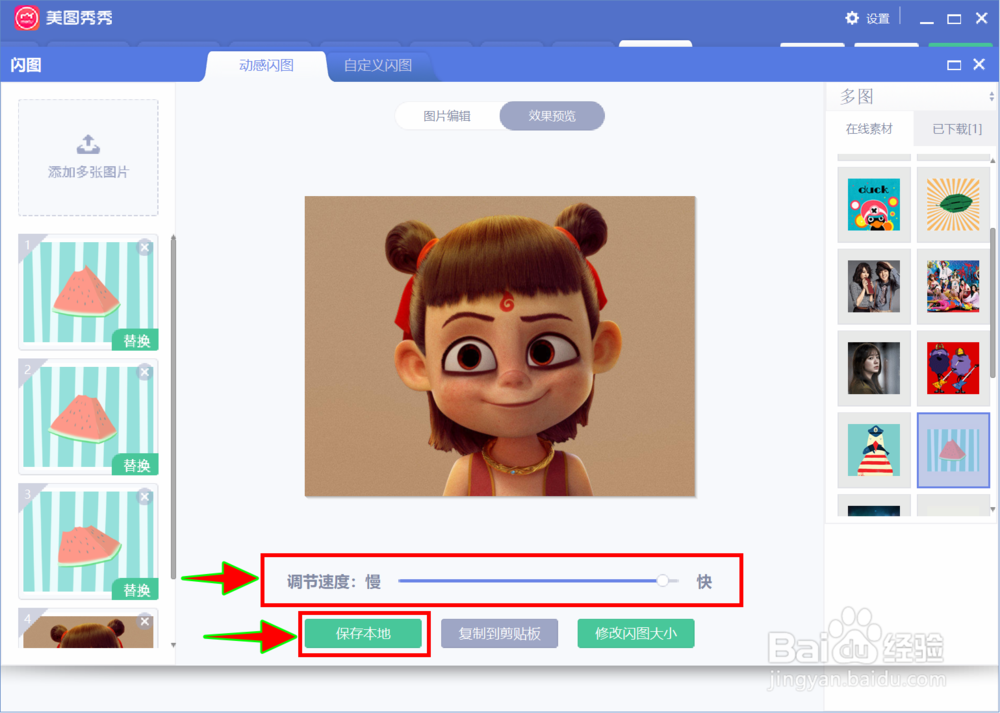This screenshot has width=1000, height=713.
Task: Switch to 效果预览 mode
Action: tap(552, 116)
